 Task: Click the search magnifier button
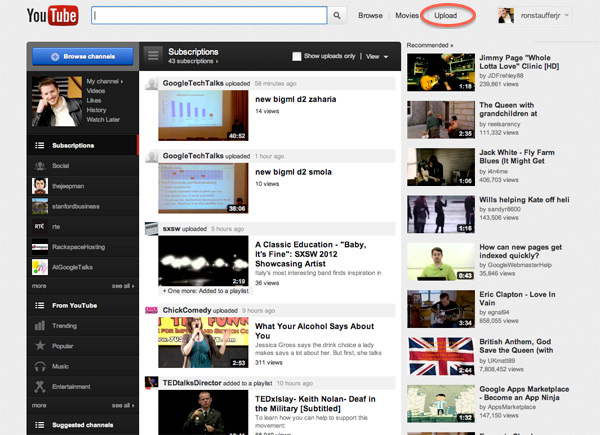pyautogui.click(x=337, y=16)
